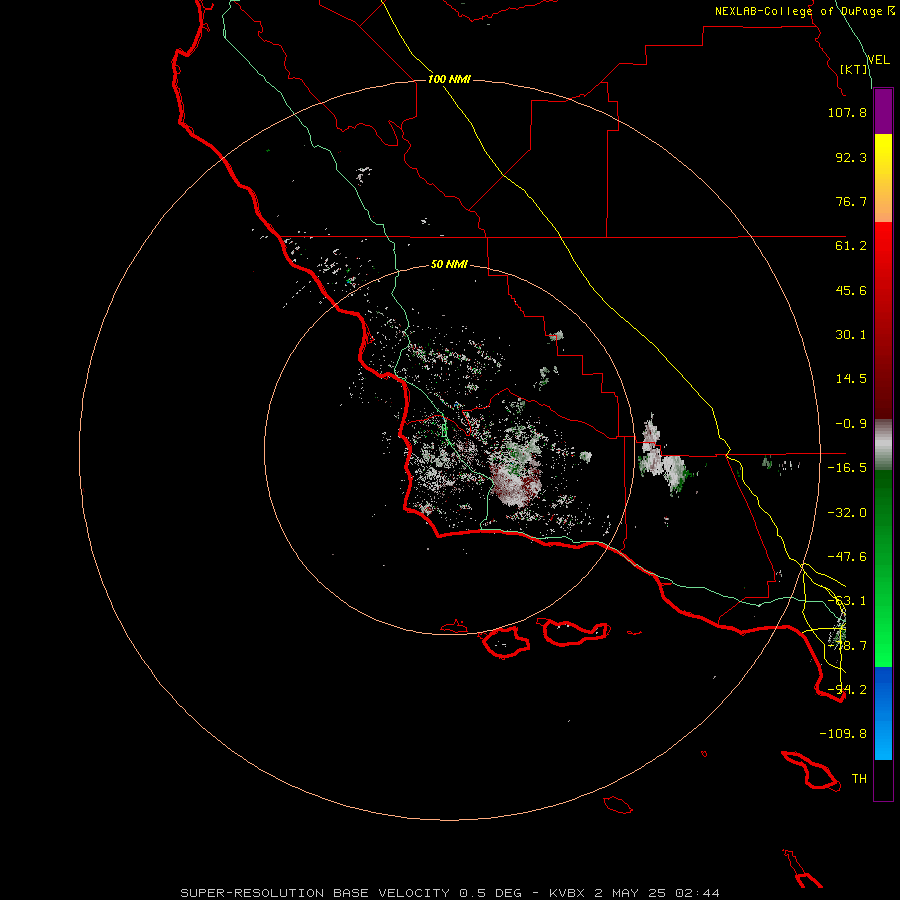The height and width of the screenshot is (900, 900).
Task: Click the VEL legend title
Action: (x=878, y=60)
